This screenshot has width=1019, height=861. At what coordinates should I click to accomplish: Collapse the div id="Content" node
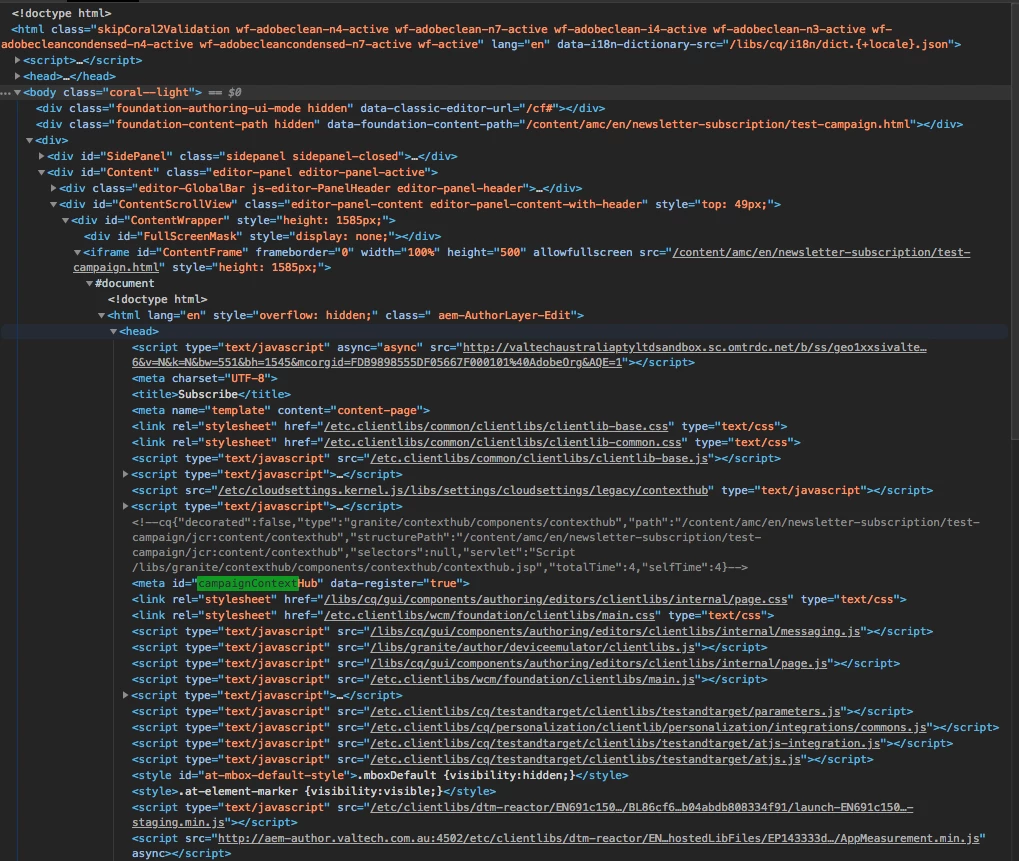click(42, 172)
